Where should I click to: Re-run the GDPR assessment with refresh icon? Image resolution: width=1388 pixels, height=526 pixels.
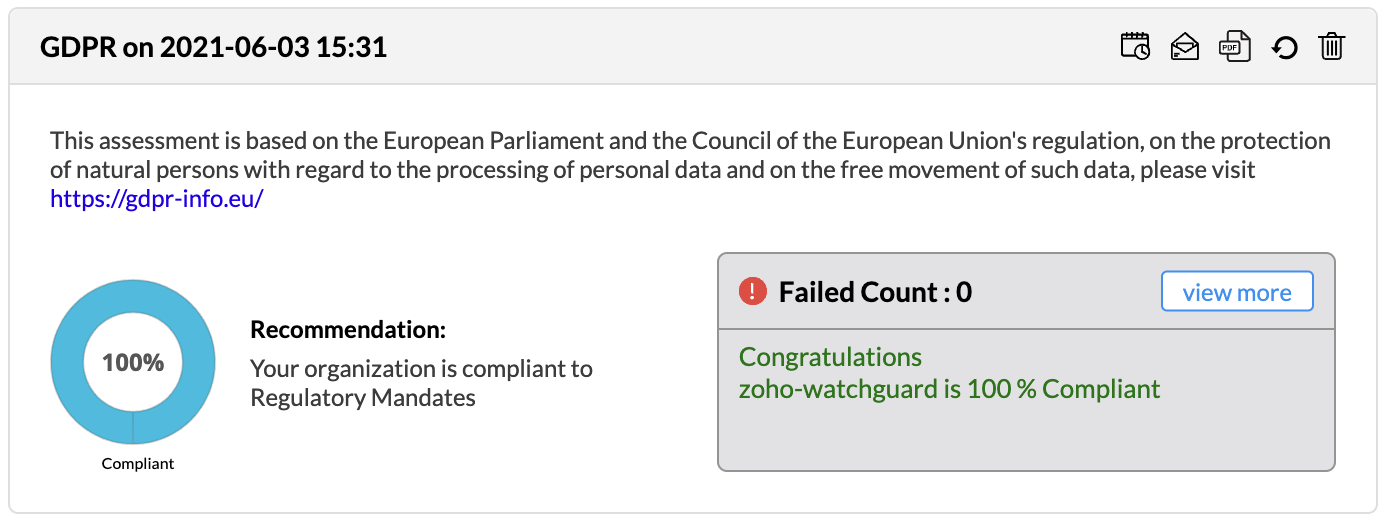pos(1285,47)
